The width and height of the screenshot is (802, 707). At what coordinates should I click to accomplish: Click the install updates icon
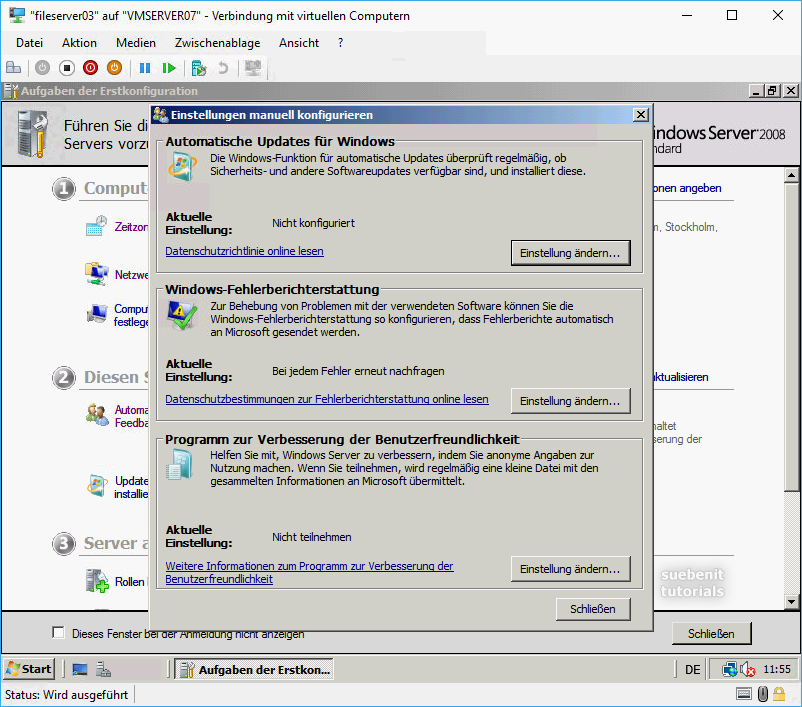97,486
